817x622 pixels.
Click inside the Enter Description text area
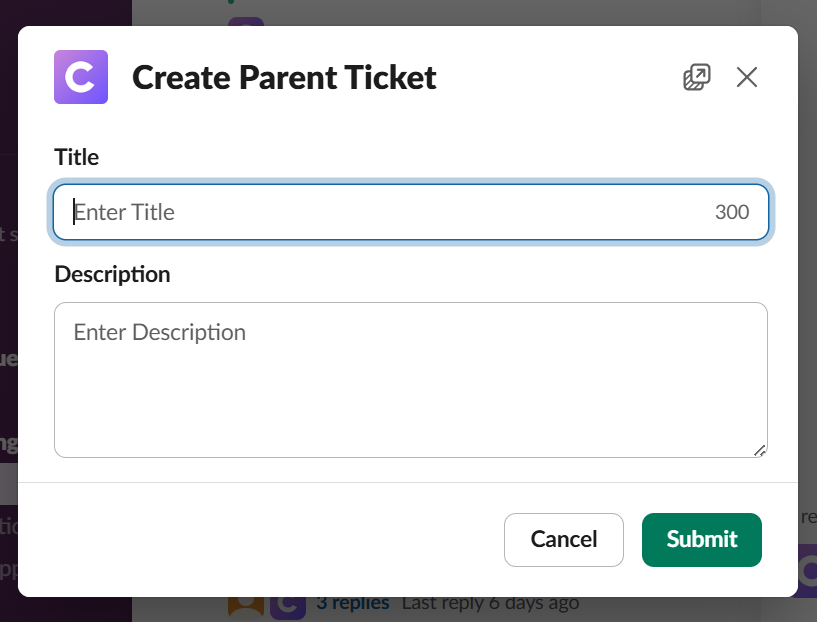coord(410,380)
